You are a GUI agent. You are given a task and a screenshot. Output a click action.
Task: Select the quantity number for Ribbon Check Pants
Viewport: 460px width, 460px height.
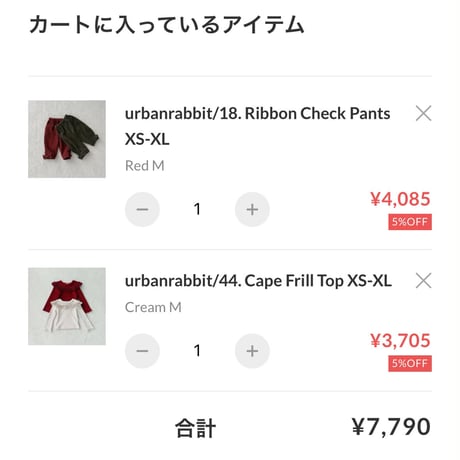click(x=197, y=209)
